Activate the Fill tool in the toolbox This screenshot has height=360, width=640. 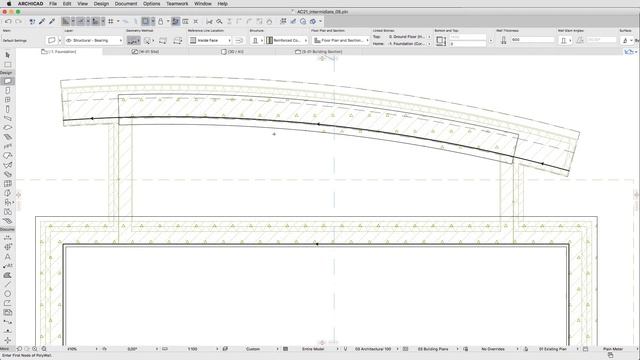(7, 275)
